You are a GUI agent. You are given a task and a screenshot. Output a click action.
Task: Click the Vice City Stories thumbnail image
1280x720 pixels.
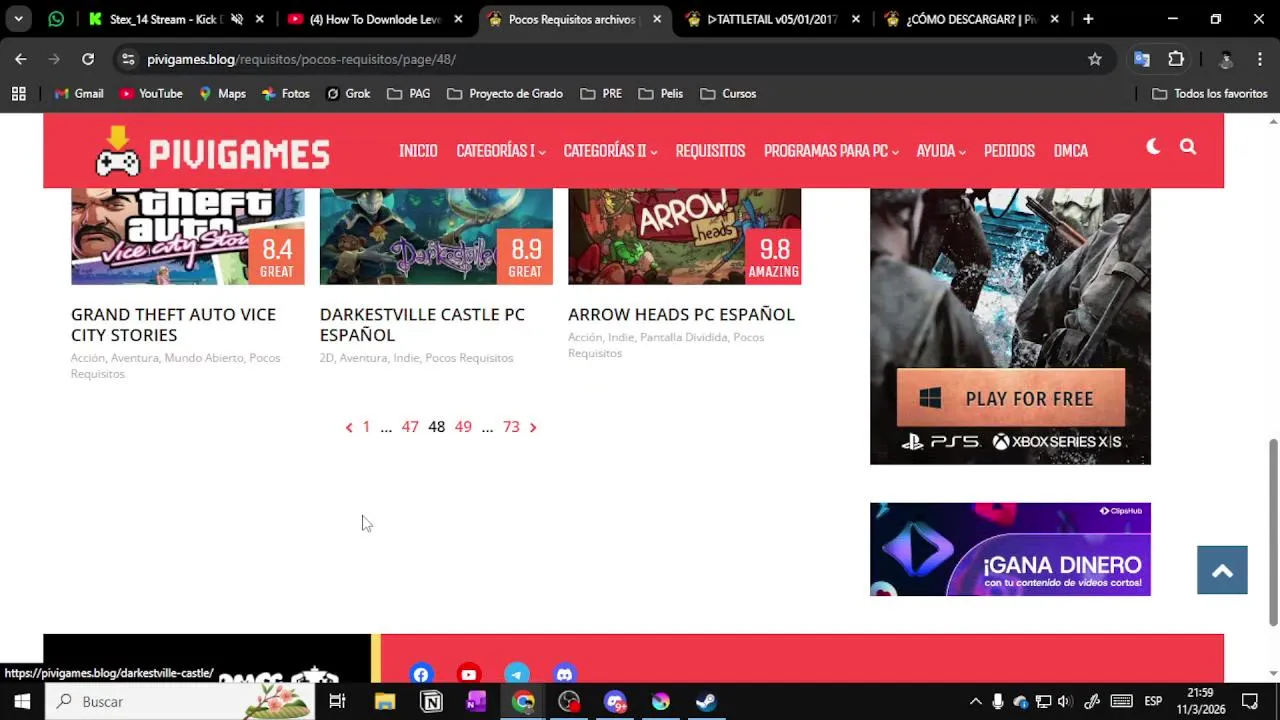click(187, 237)
